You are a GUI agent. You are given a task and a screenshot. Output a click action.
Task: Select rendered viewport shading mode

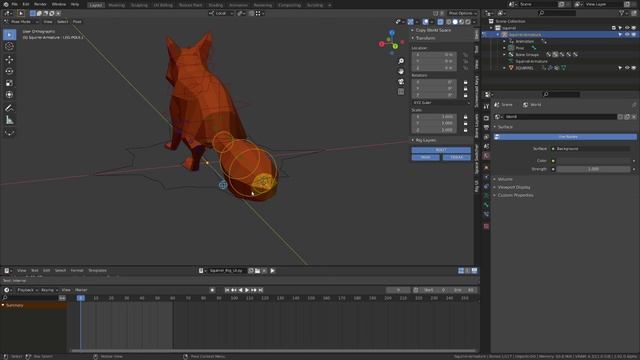click(x=468, y=22)
